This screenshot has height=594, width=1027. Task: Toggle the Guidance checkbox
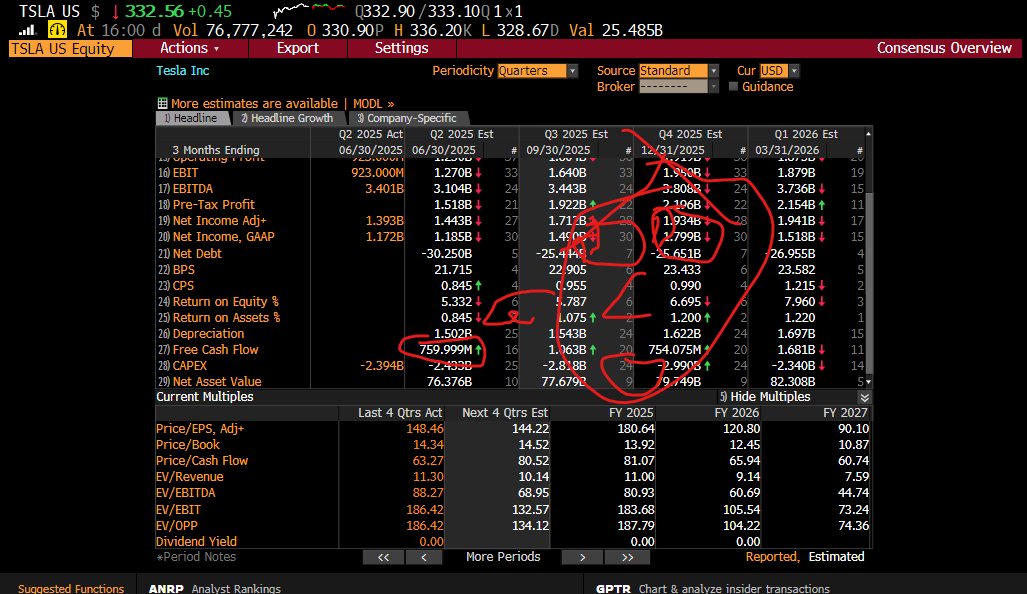pyautogui.click(x=733, y=86)
